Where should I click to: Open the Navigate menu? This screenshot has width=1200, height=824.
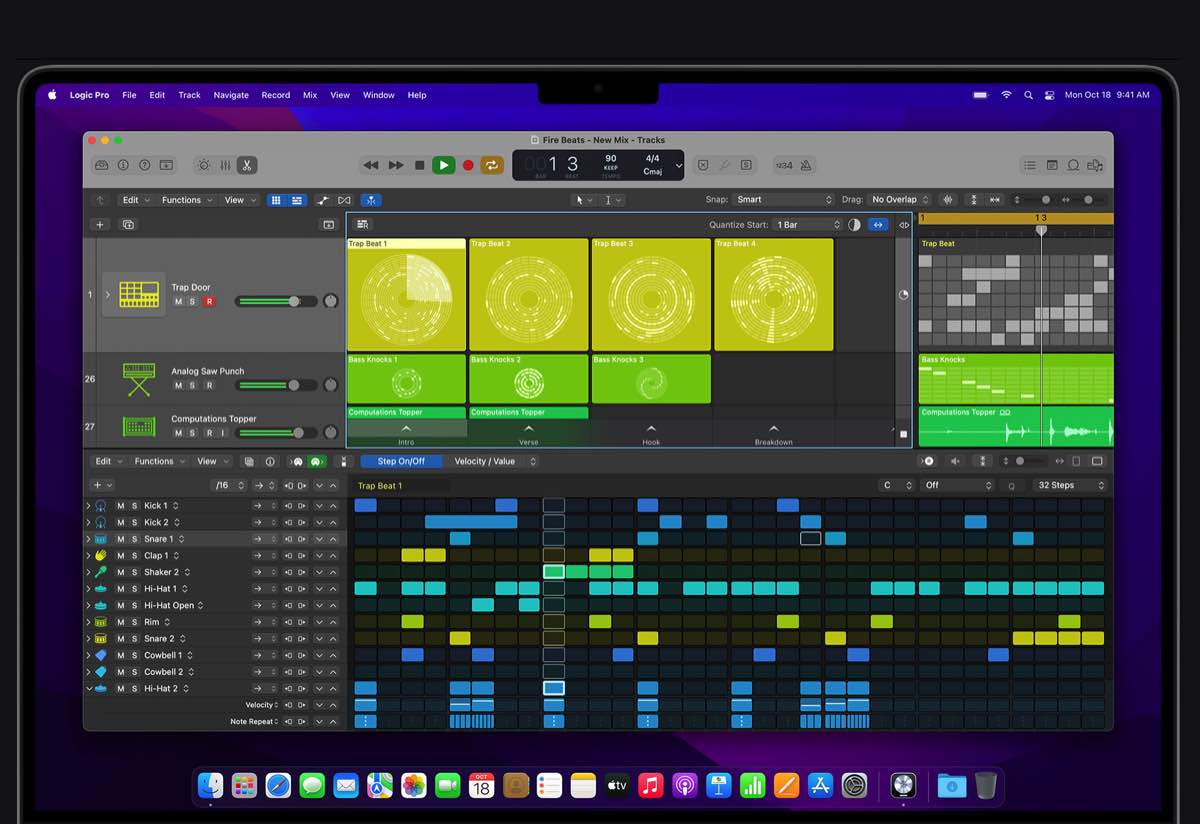[x=231, y=95]
